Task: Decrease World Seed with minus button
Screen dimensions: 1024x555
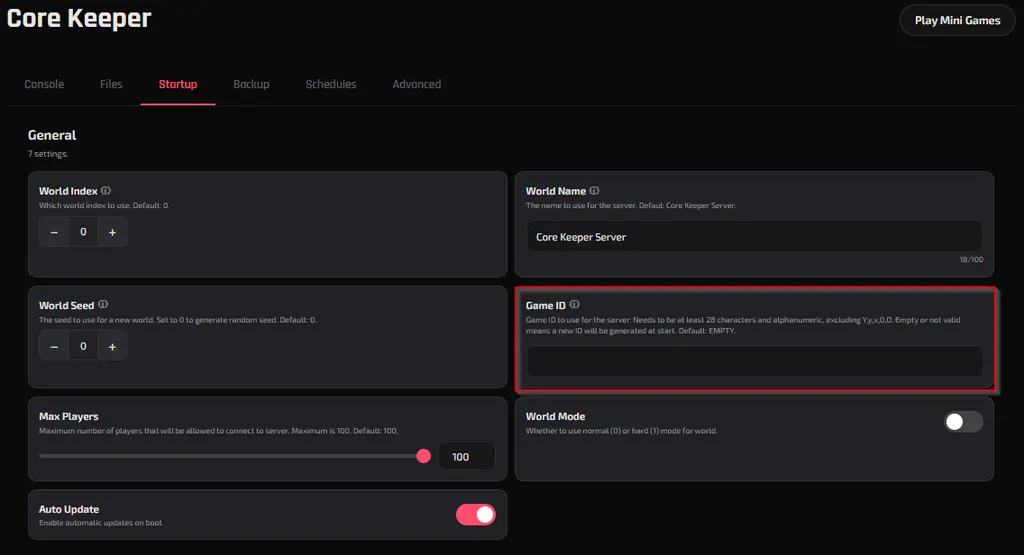Action: pyautogui.click(x=54, y=347)
